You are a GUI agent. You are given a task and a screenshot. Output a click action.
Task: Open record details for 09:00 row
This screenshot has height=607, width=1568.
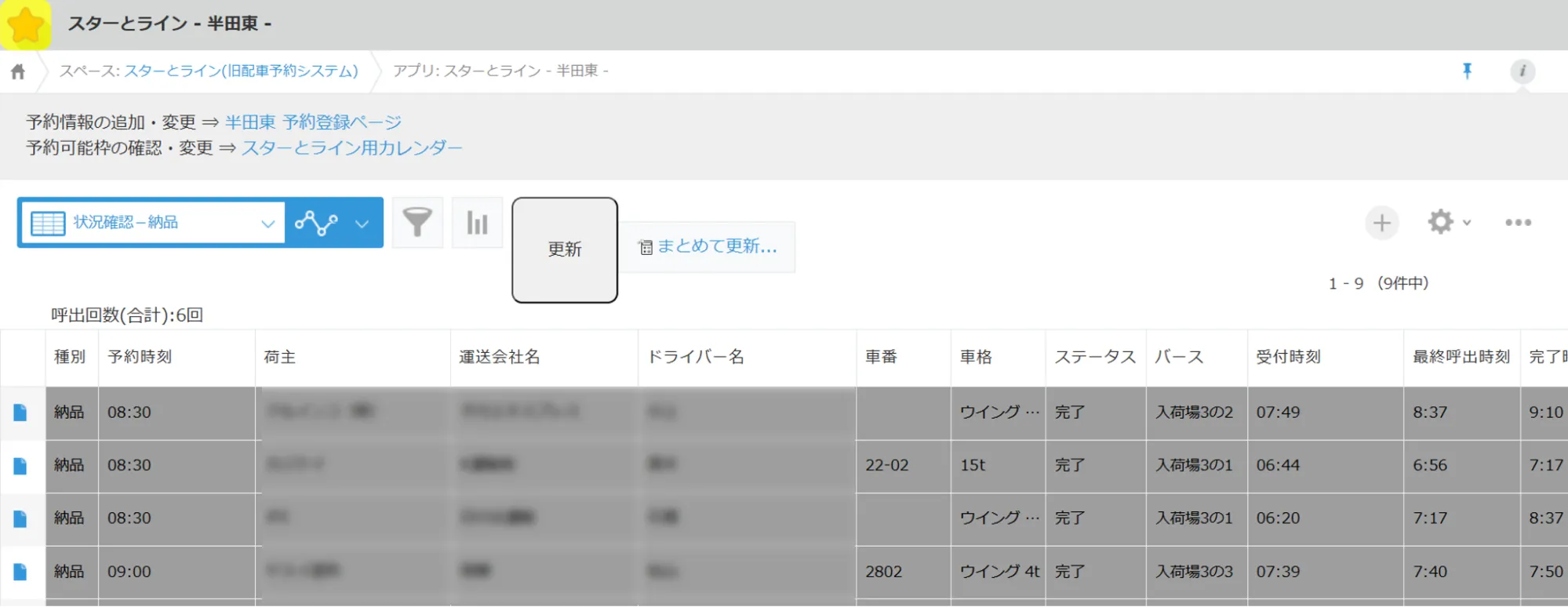[20, 572]
